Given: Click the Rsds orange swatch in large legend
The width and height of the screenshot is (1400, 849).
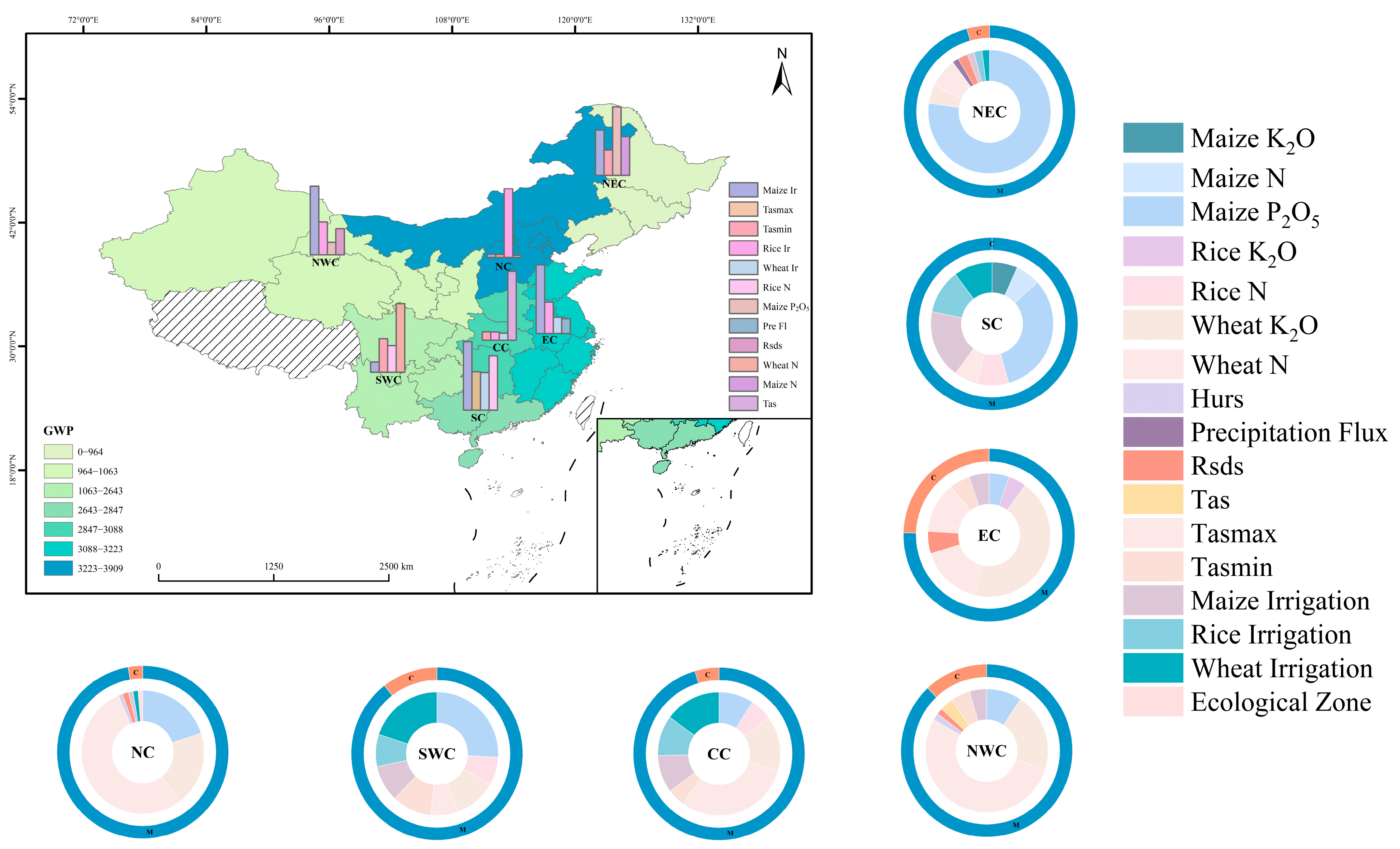Looking at the screenshot, I should 1153,466.
